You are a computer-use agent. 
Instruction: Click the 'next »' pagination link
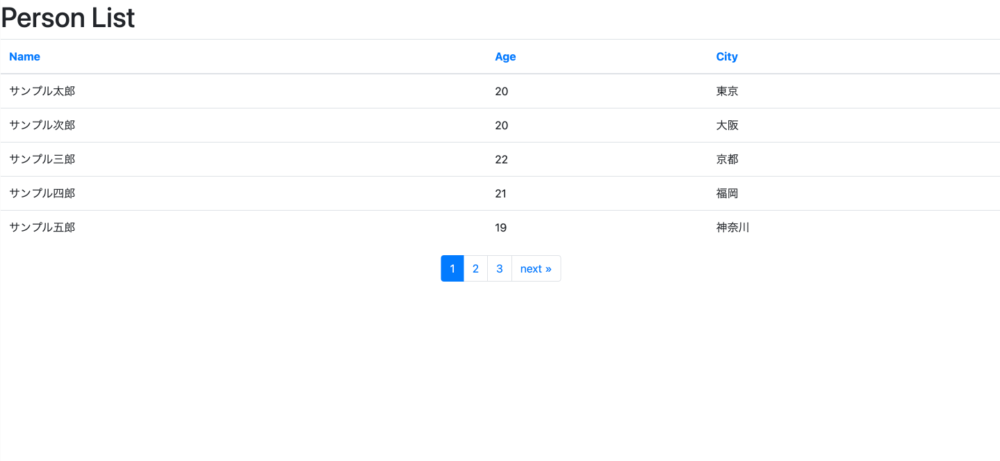pyautogui.click(x=536, y=268)
